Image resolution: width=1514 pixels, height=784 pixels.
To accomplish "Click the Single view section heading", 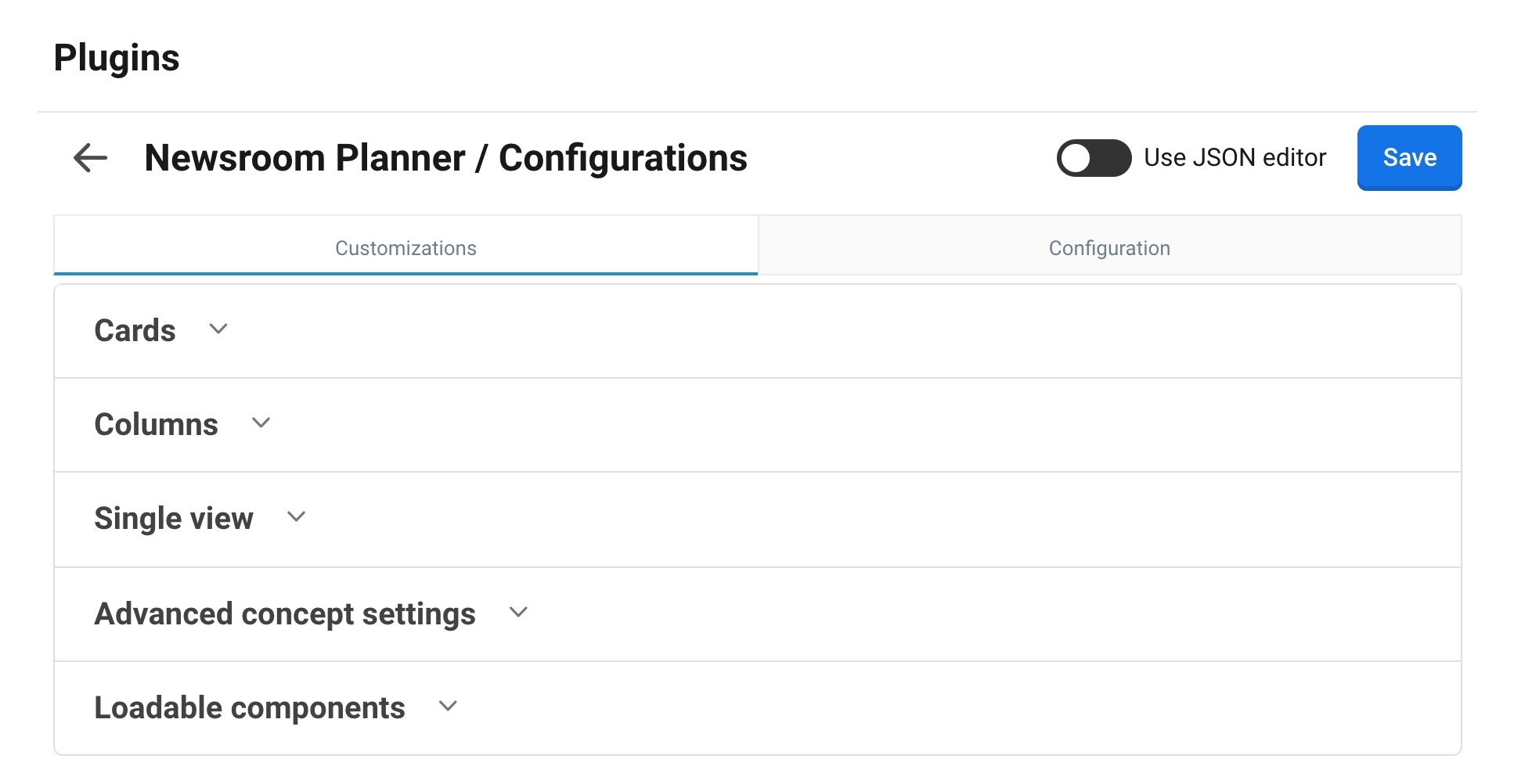I will click(x=174, y=519).
